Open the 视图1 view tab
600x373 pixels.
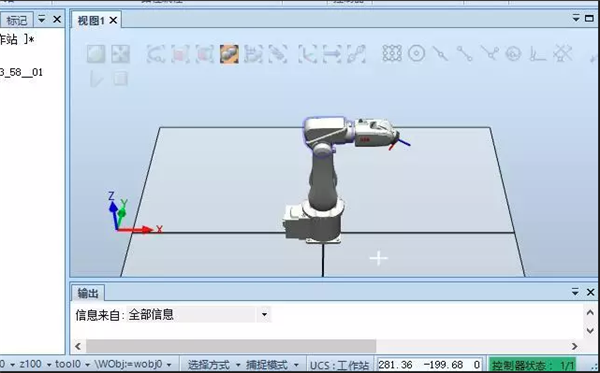[91, 20]
